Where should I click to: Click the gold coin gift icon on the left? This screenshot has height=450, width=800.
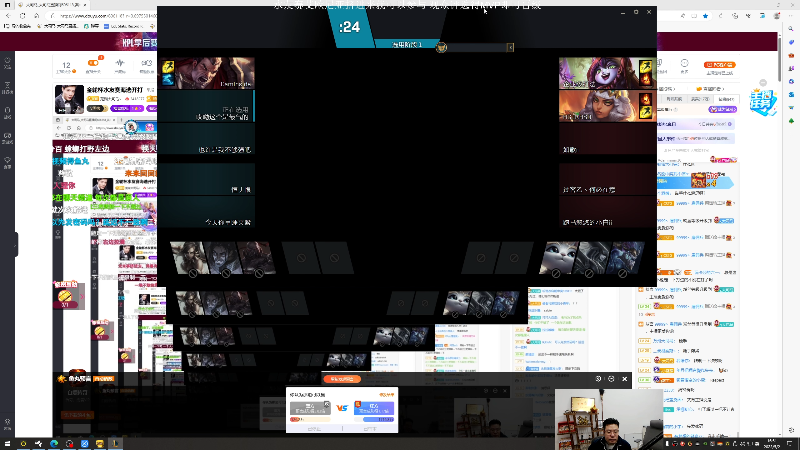[x=65, y=297]
